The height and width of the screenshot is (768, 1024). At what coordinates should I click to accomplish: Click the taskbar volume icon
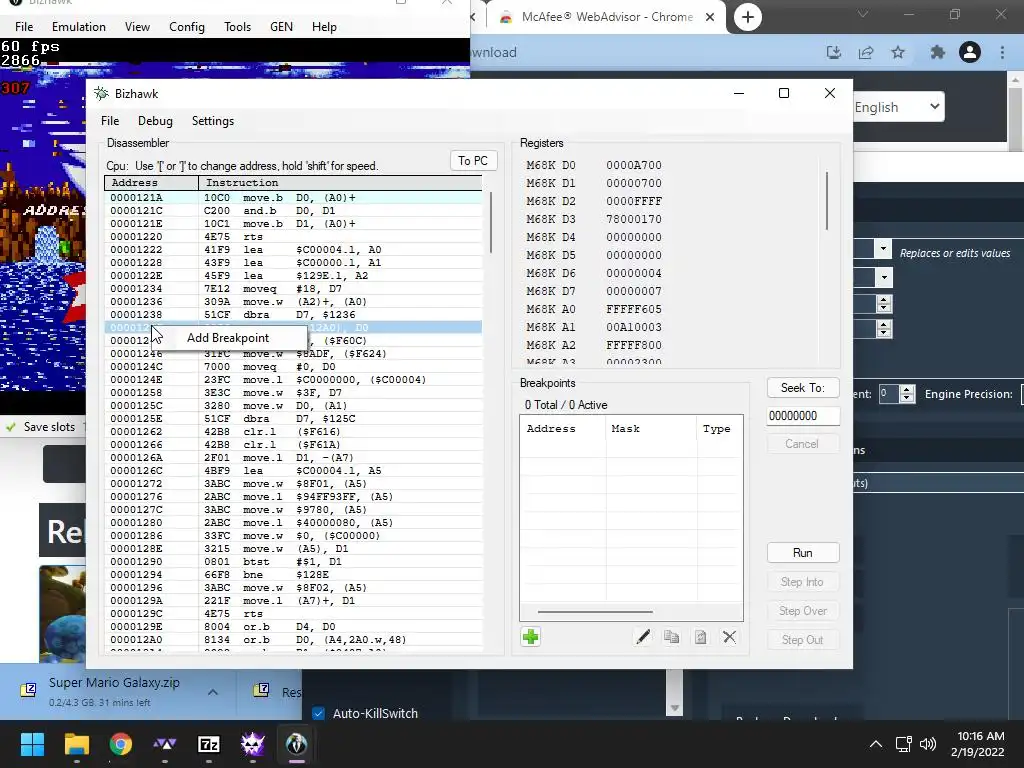[927, 744]
